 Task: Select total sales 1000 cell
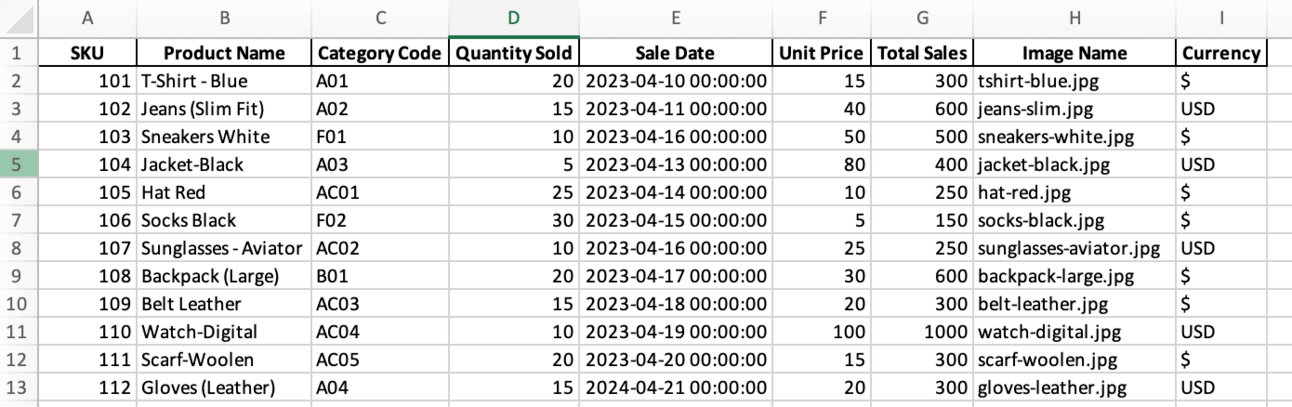click(x=921, y=331)
